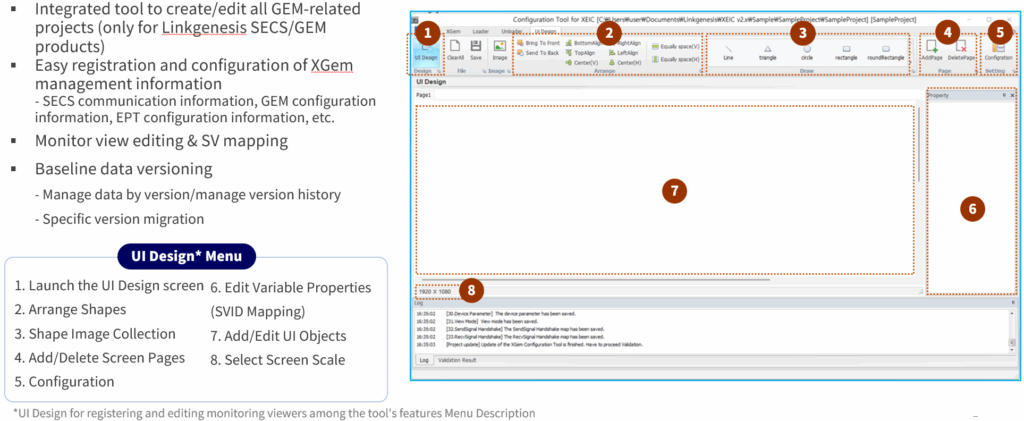Viewport: 1024px width, 421px height.
Task: Launch the UI Design screen button
Action: 426,51
